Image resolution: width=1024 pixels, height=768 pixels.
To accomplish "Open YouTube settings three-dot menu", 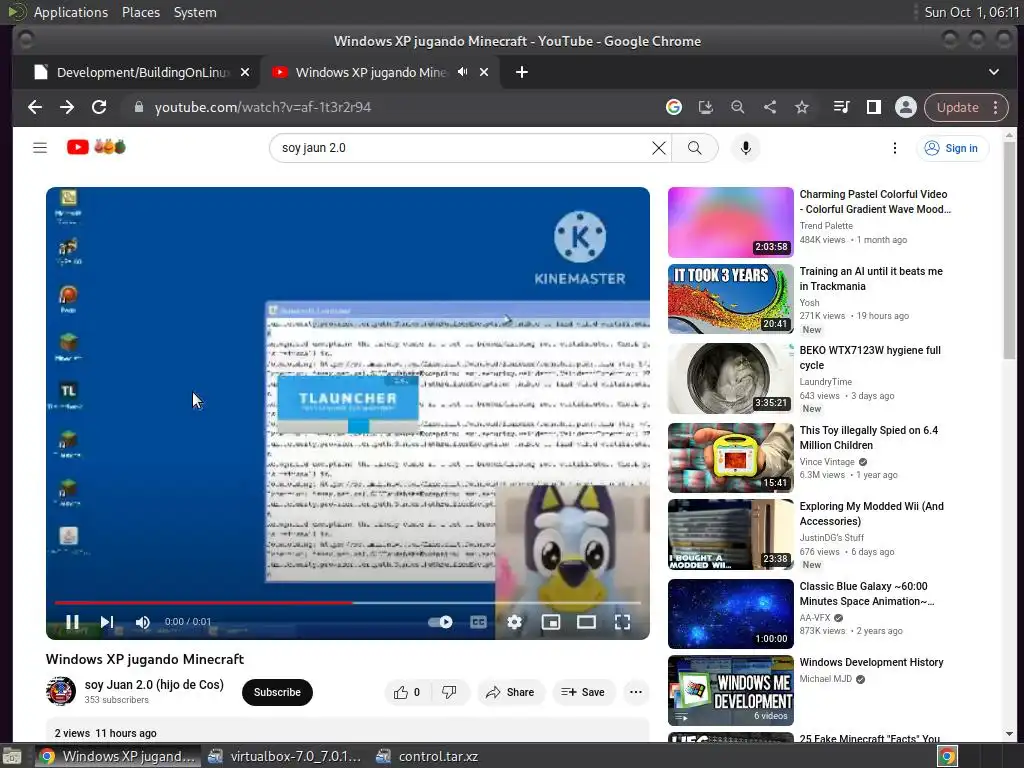I will (895, 148).
